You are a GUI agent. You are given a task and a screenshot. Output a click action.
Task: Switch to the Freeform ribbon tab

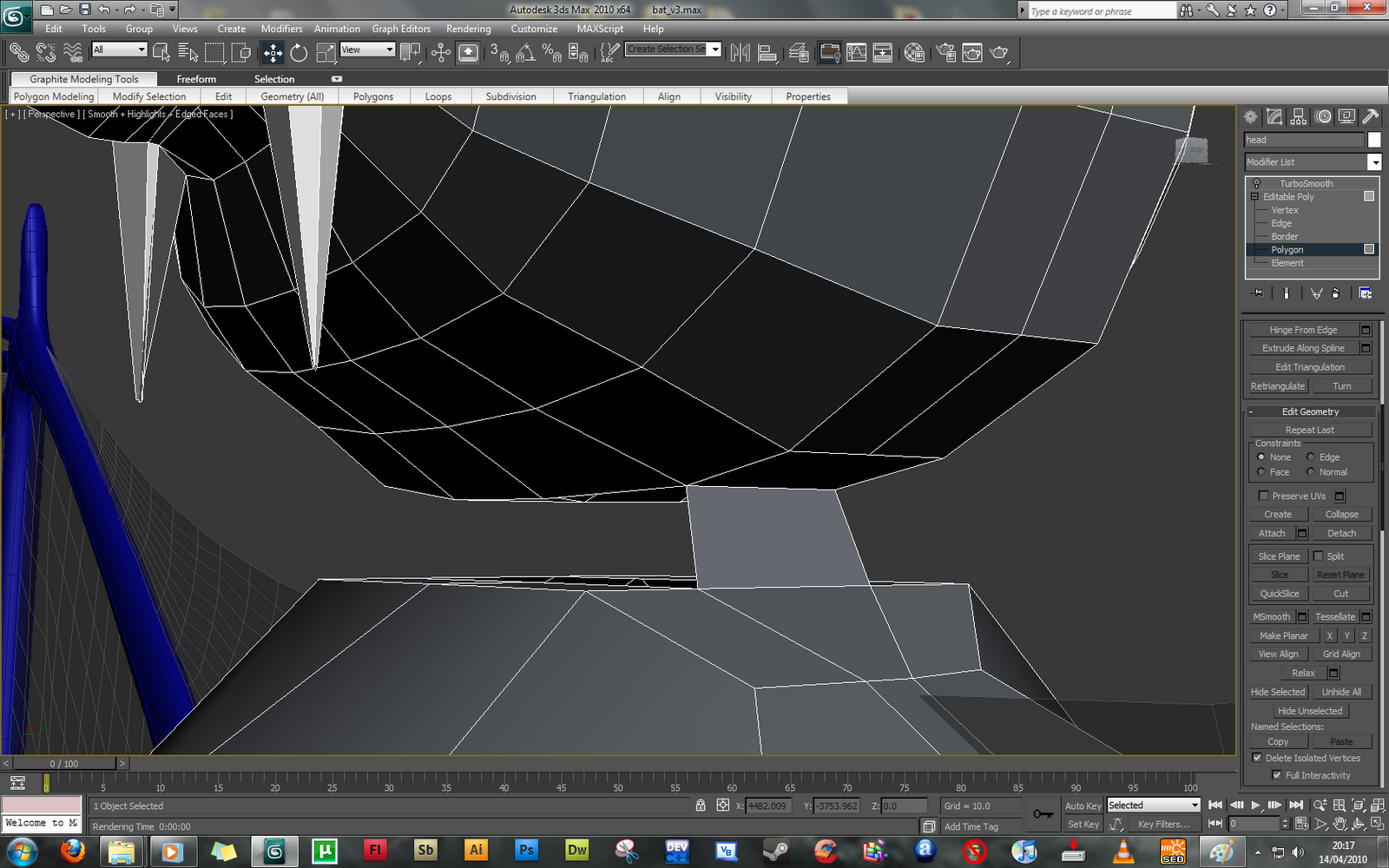pyautogui.click(x=196, y=79)
